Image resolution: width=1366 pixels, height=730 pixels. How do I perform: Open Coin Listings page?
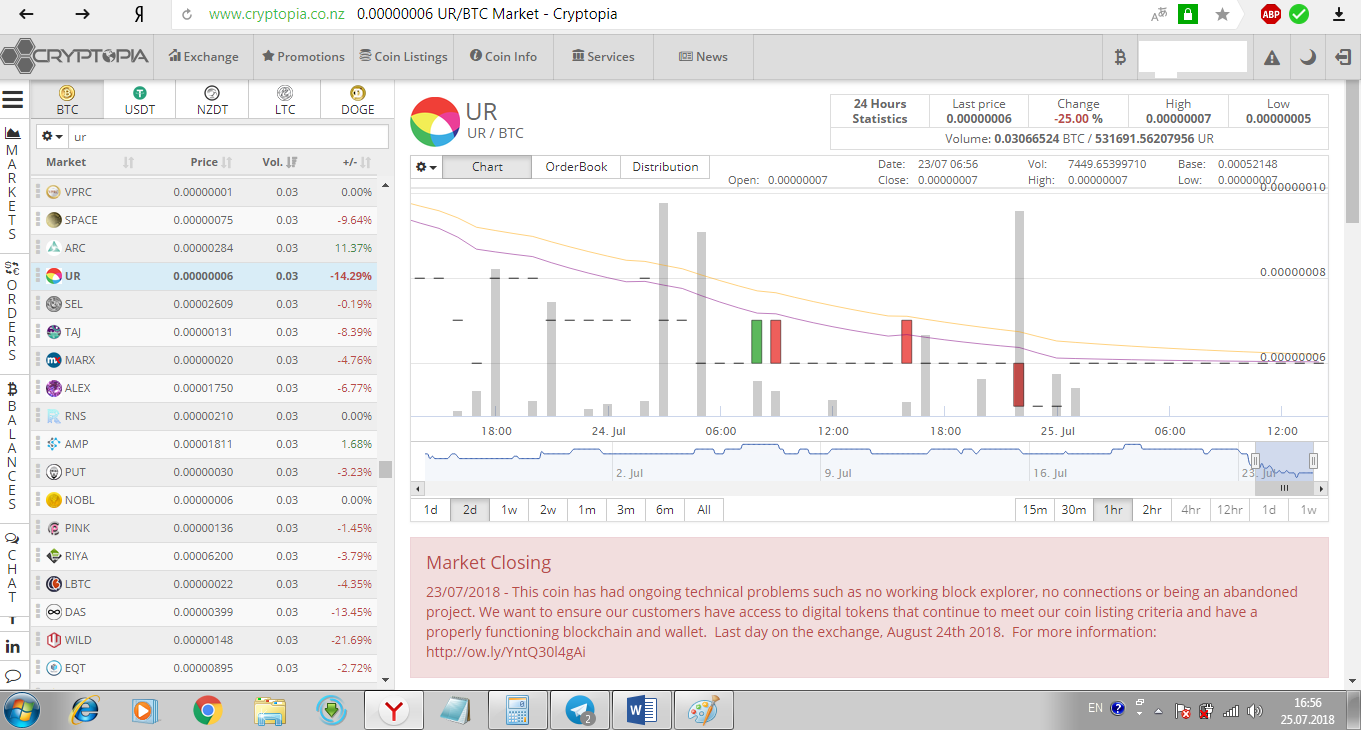pyautogui.click(x=404, y=57)
